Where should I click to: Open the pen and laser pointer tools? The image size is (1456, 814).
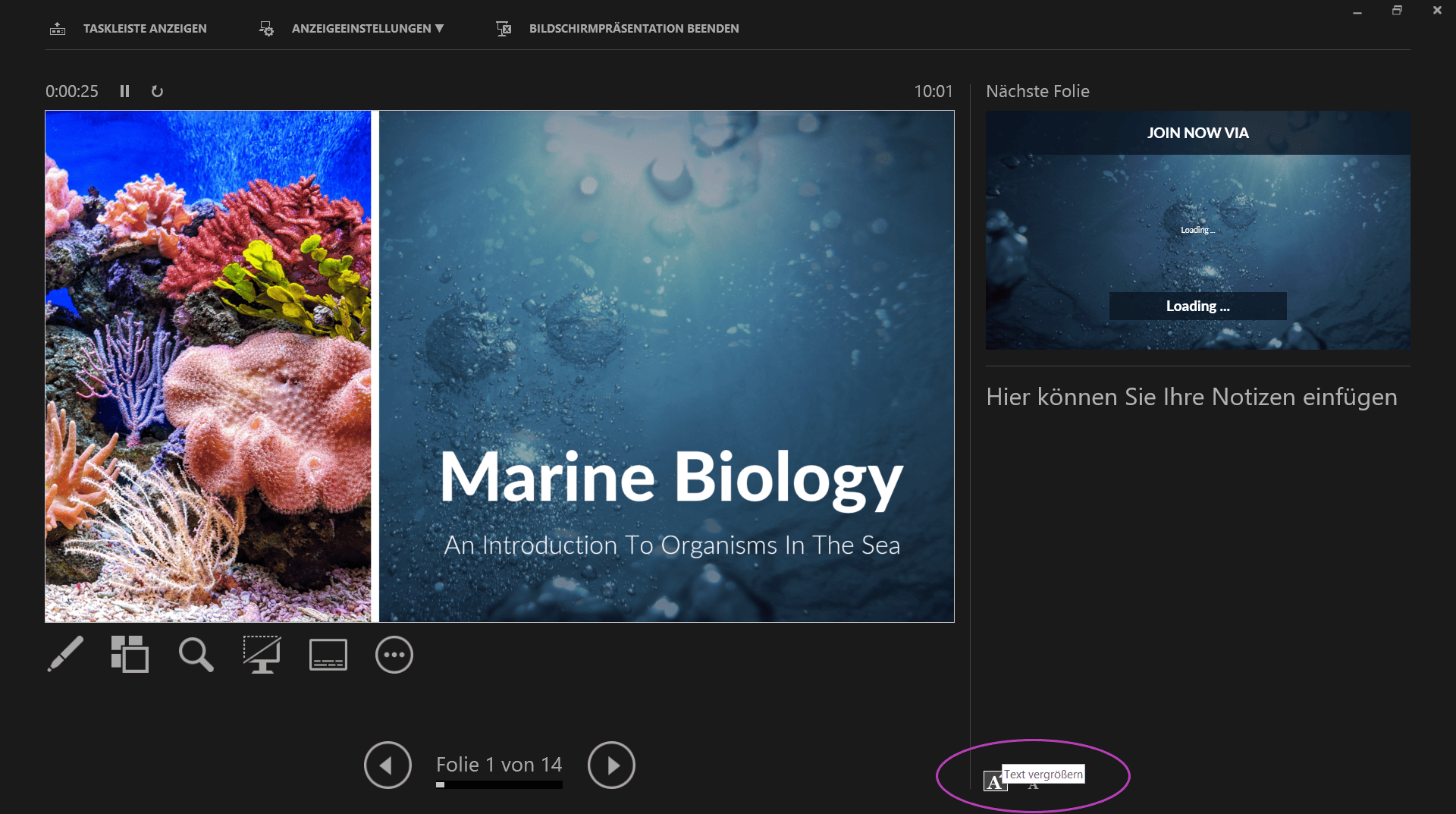[65, 654]
